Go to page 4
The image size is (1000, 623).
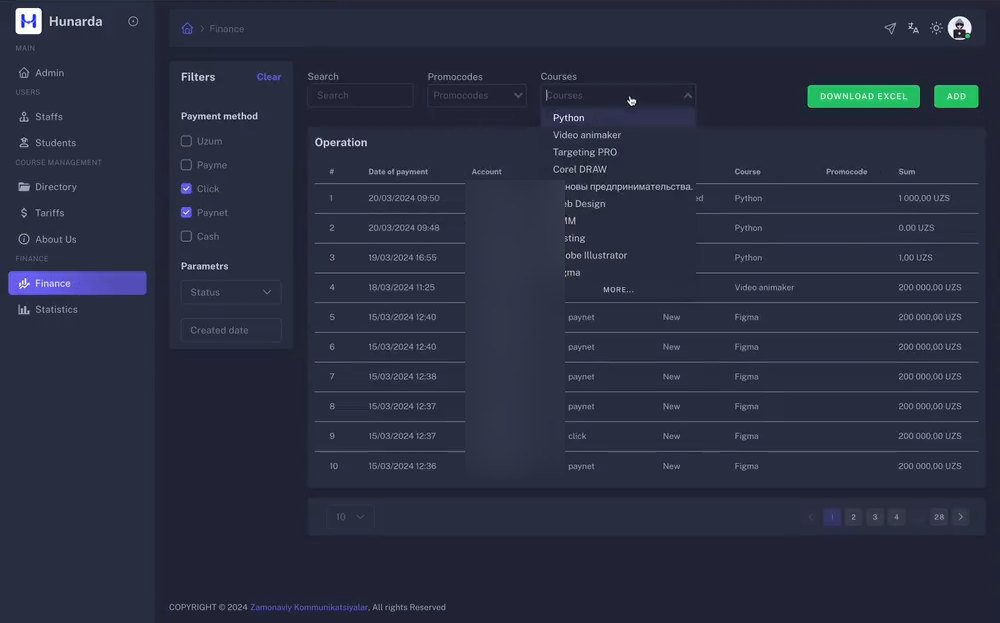pos(896,517)
